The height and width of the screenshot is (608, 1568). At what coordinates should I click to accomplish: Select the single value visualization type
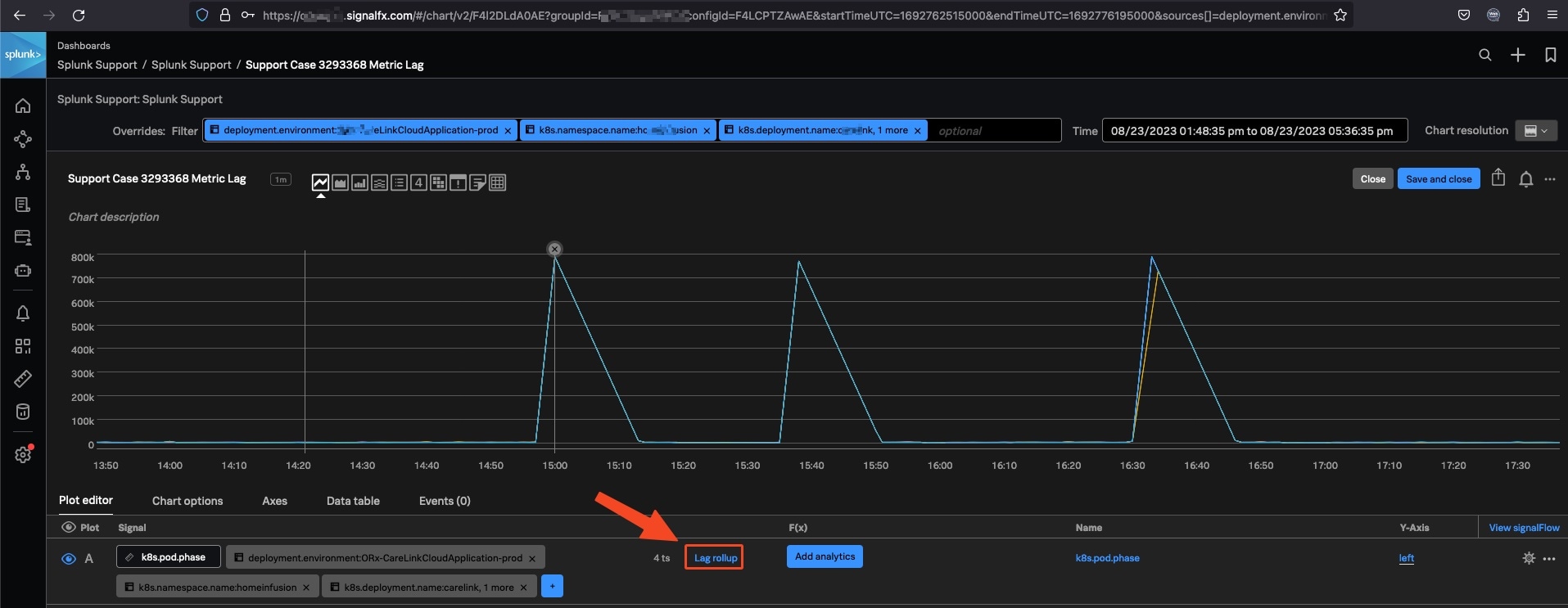[418, 182]
